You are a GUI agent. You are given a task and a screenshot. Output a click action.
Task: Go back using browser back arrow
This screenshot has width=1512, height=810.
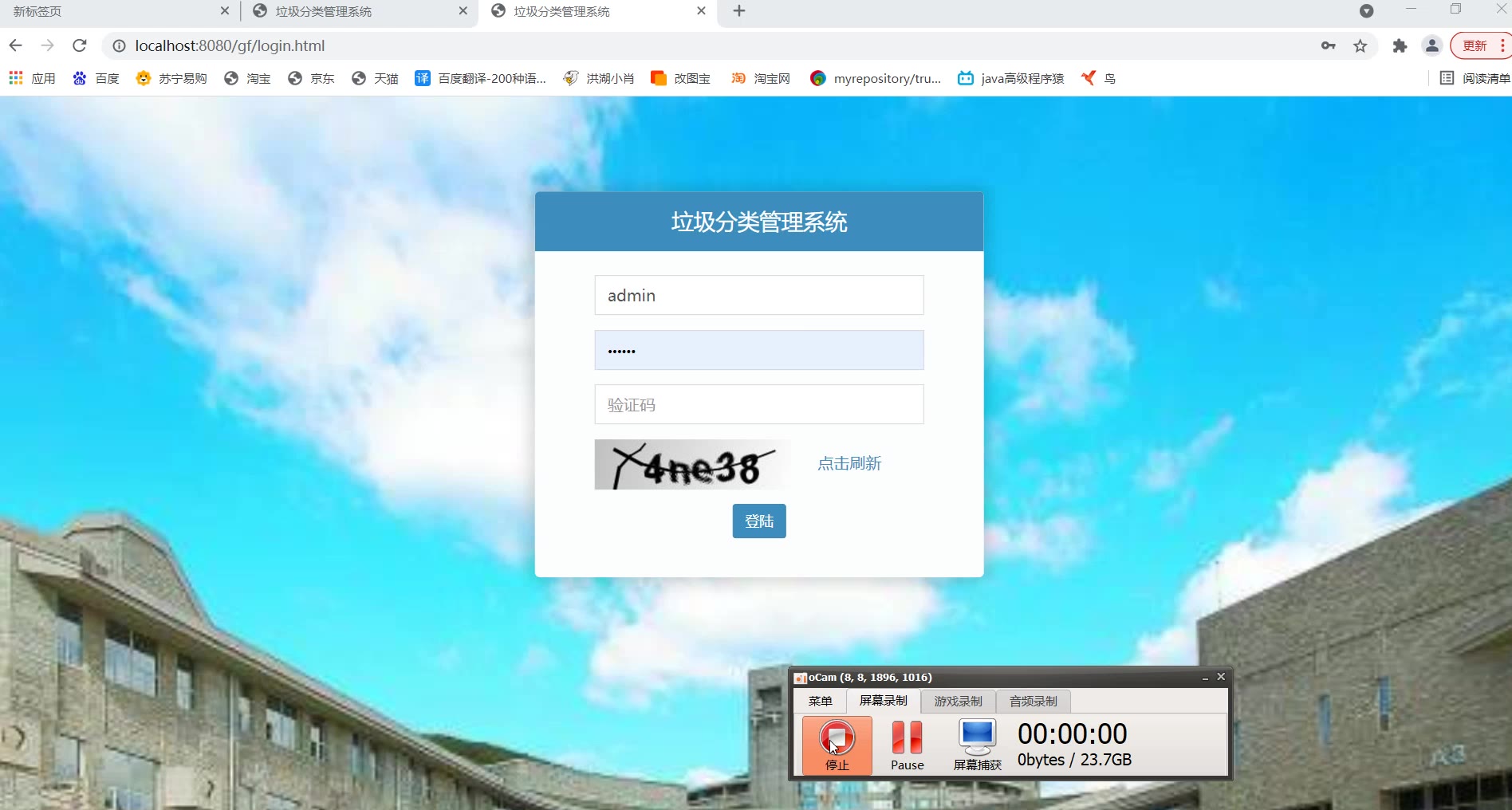pyautogui.click(x=15, y=45)
